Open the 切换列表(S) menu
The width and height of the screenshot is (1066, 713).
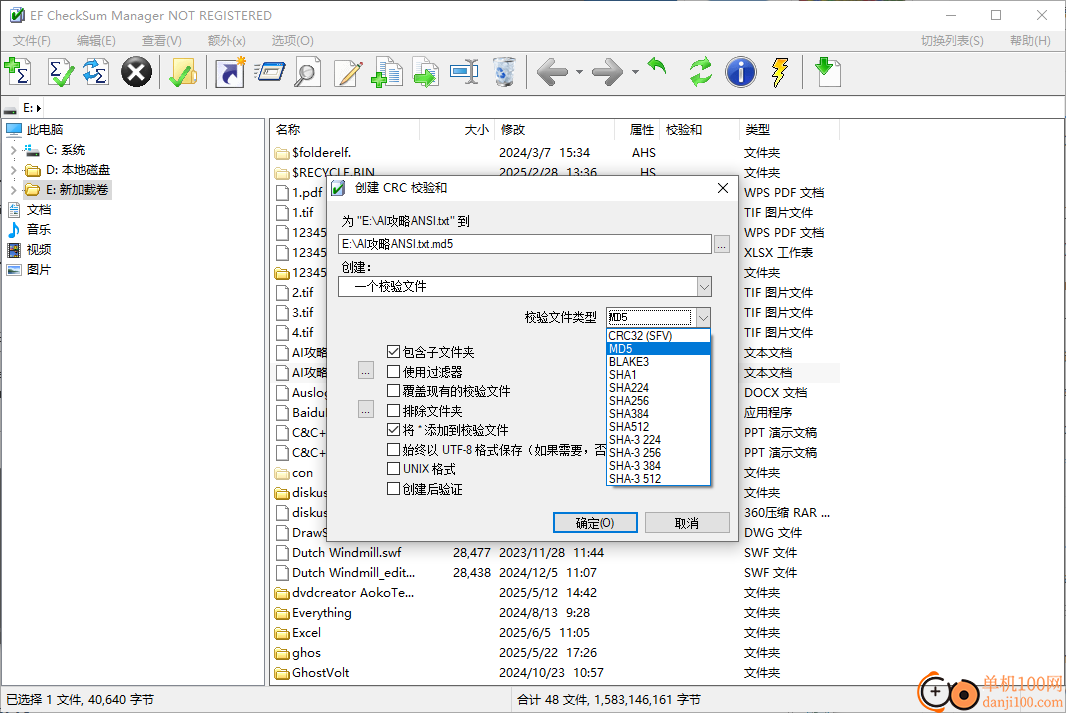(x=952, y=41)
